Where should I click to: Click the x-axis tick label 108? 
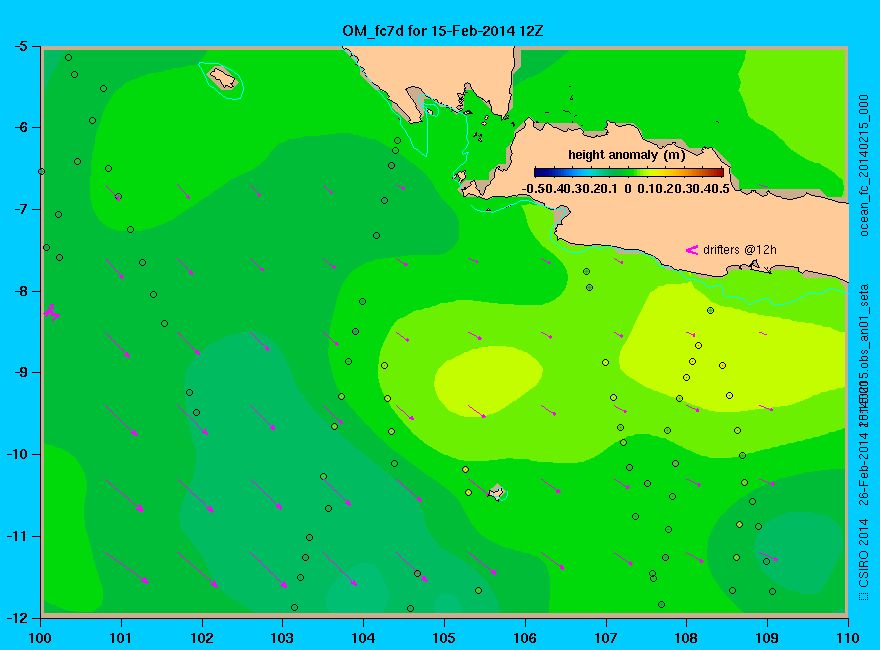(x=686, y=638)
